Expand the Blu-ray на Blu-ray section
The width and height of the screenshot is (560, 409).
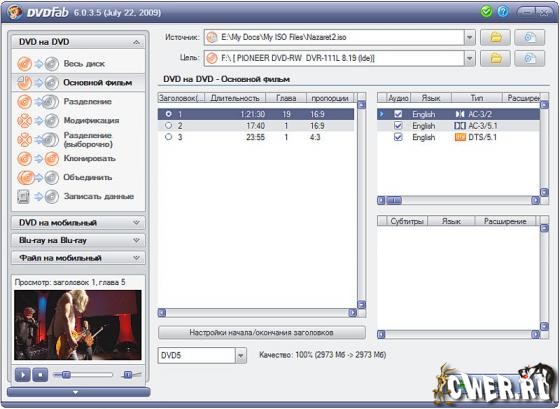coord(136,240)
